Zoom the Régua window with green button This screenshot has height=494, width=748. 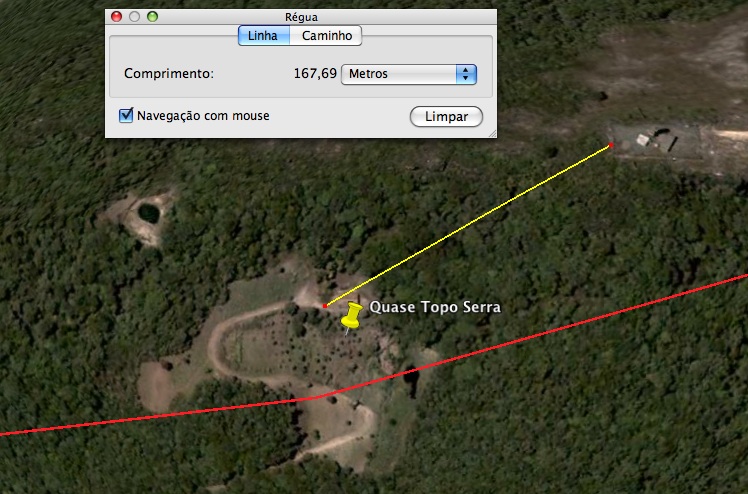click(152, 17)
